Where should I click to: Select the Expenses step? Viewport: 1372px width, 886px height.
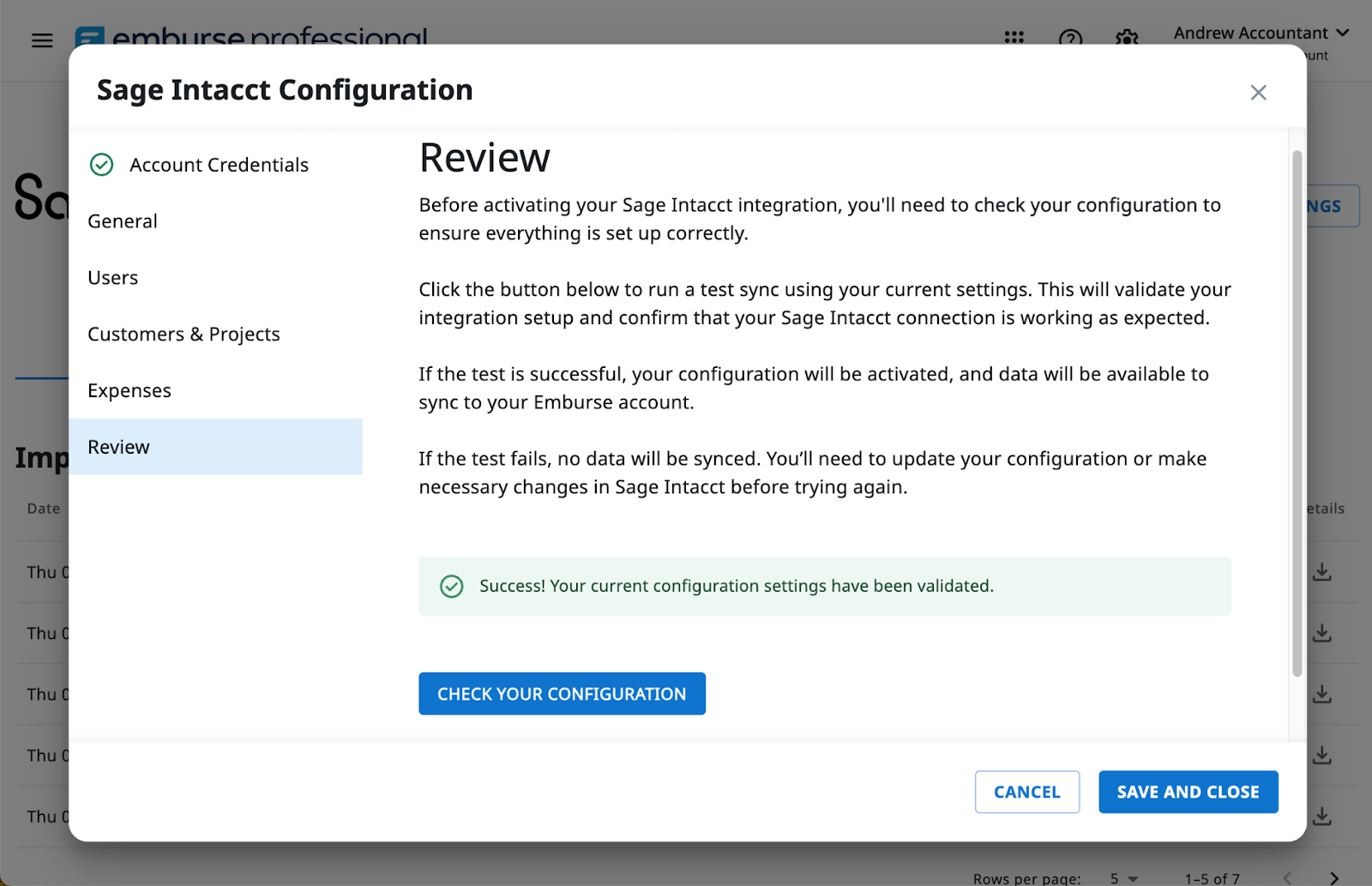(216, 391)
